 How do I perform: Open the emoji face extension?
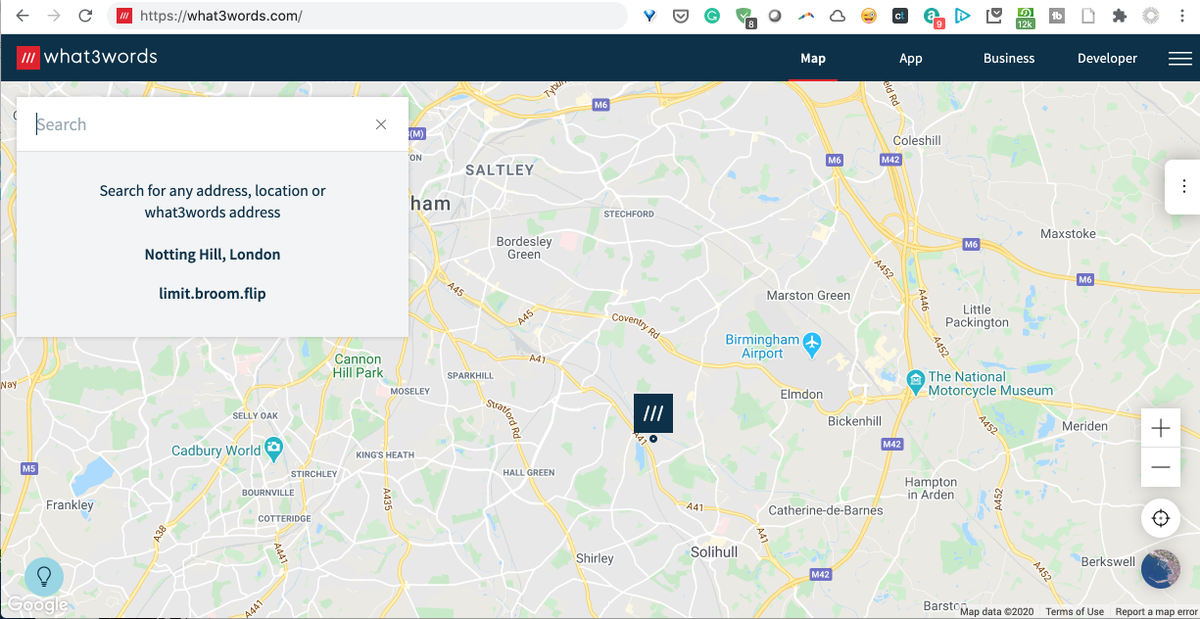[869, 16]
